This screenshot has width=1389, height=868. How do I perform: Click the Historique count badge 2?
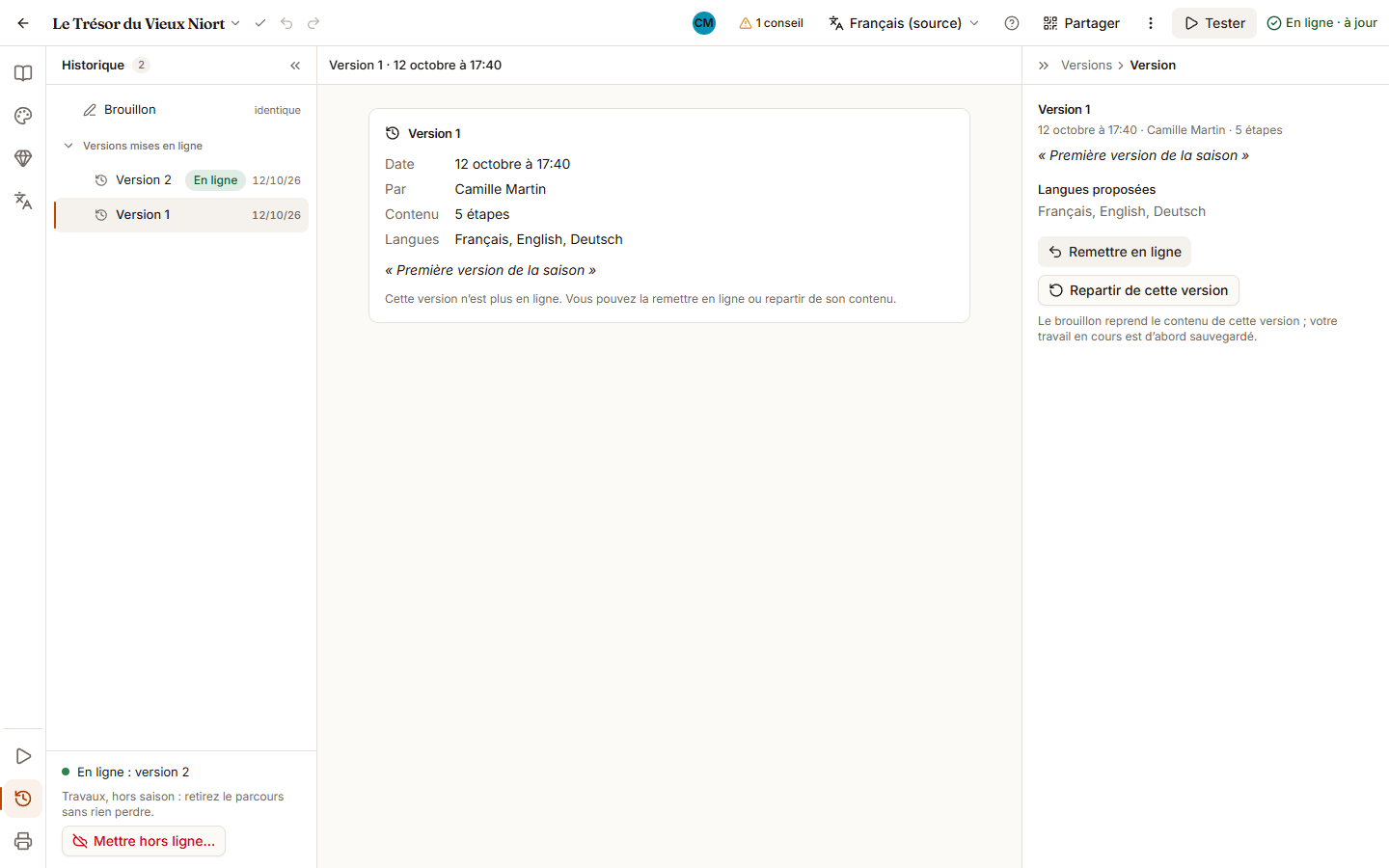click(141, 66)
